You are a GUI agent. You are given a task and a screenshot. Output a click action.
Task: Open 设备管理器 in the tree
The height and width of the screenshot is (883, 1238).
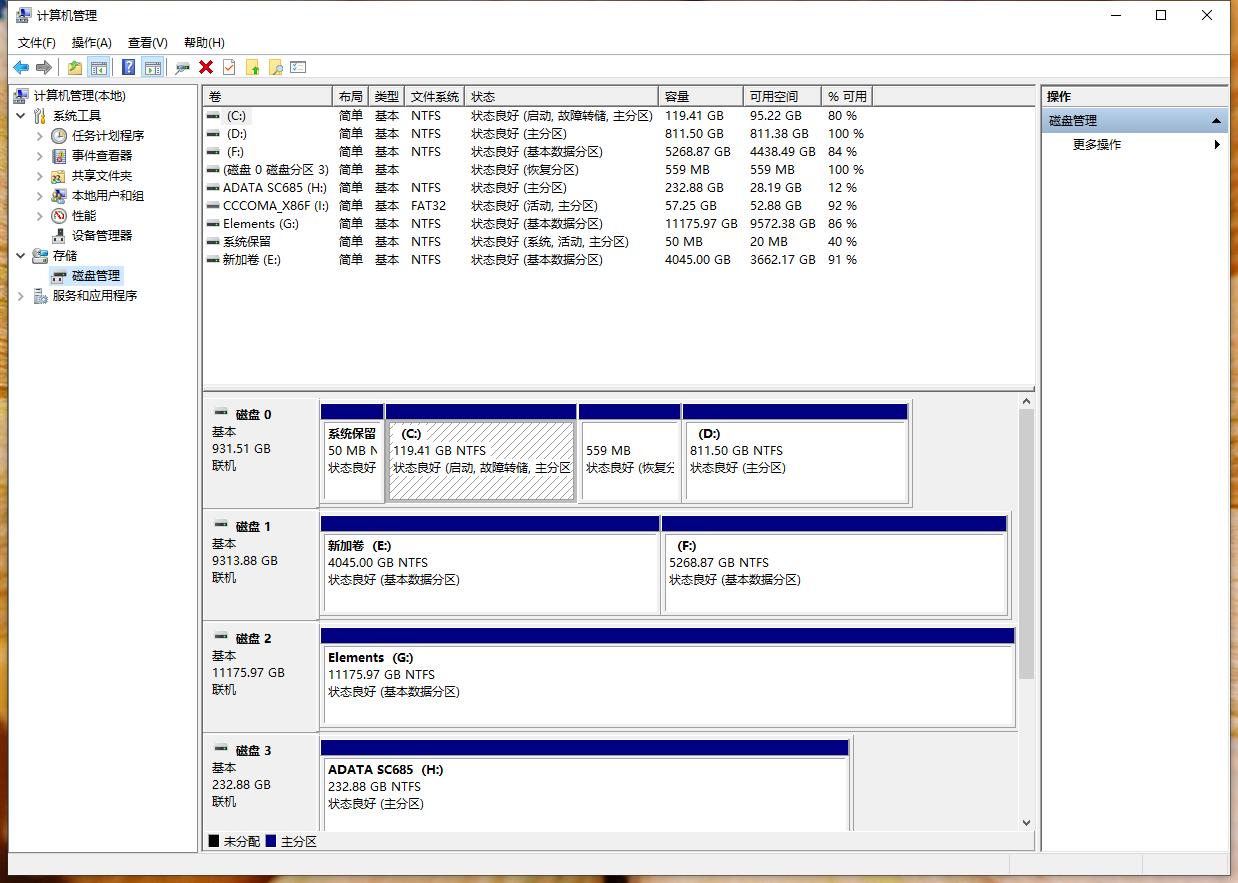pyautogui.click(x=102, y=236)
